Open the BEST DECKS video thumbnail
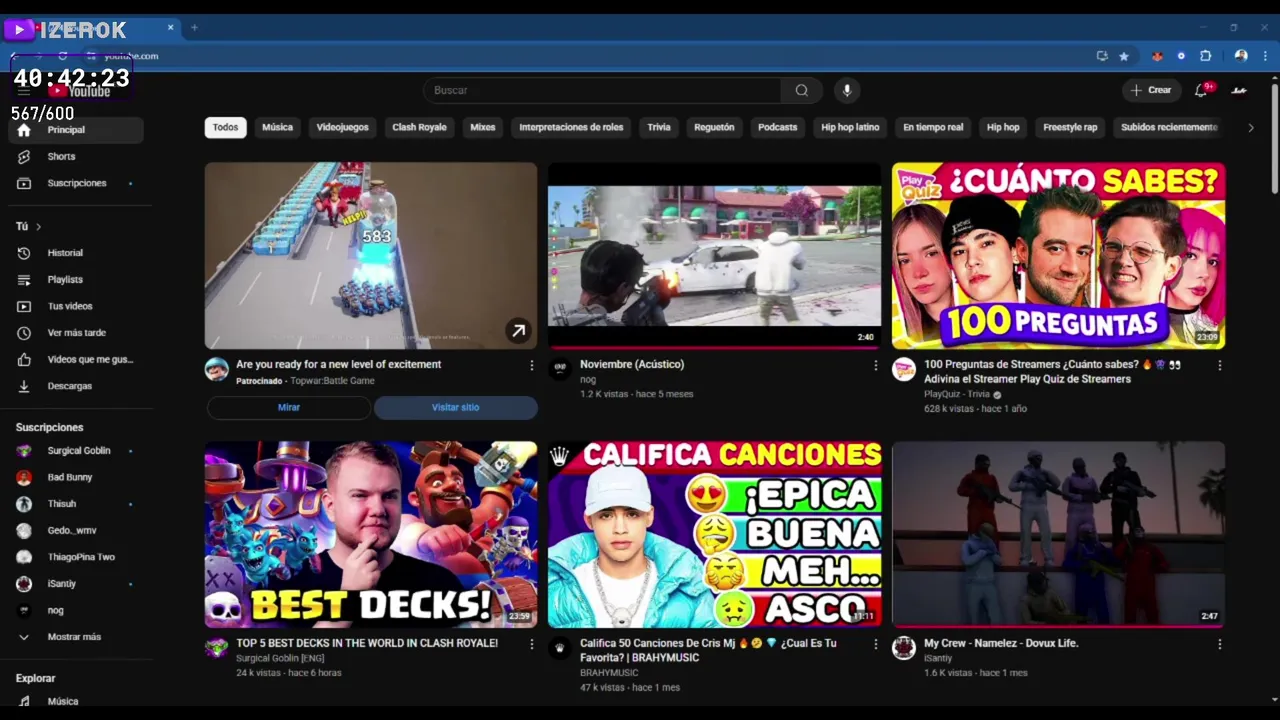Viewport: 1280px width, 720px height. click(x=371, y=535)
